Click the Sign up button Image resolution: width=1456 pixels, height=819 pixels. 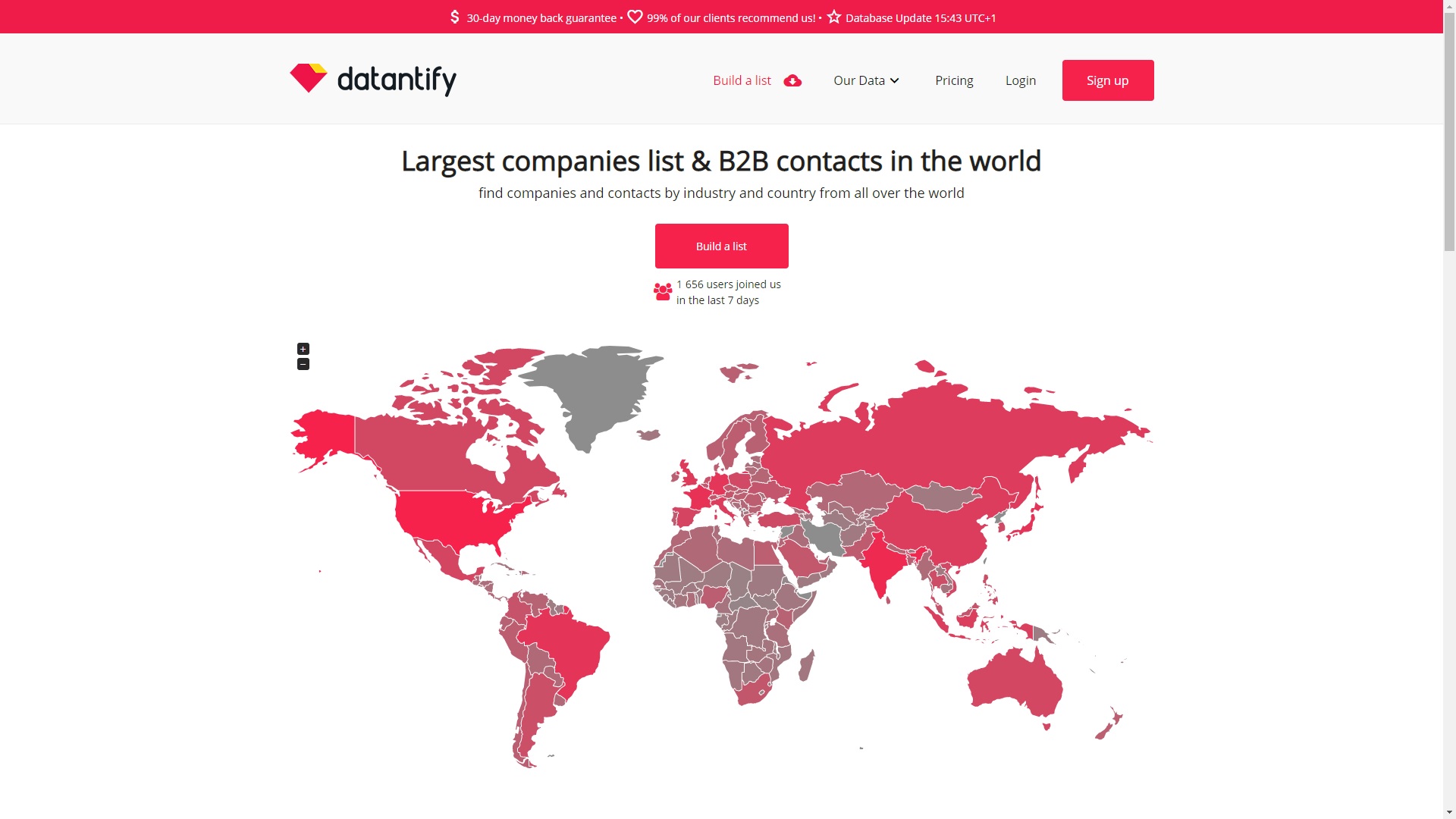pyautogui.click(x=1107, y=80)
